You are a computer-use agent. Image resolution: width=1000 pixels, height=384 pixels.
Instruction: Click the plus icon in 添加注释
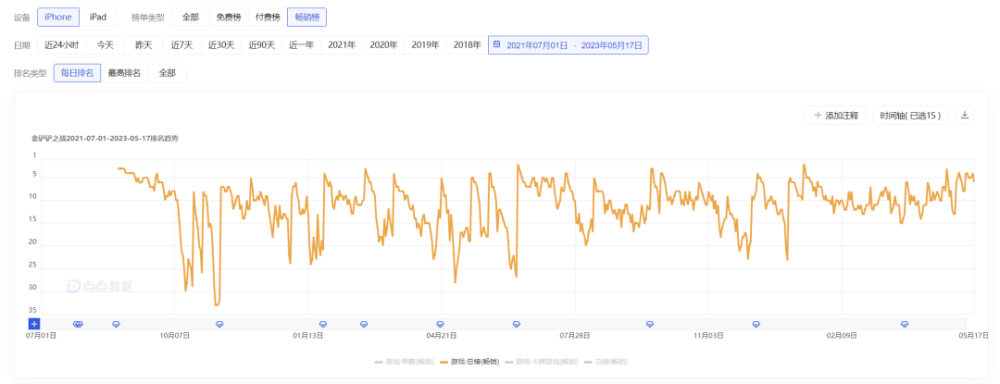pyautogui.click(x=818, y=116)
